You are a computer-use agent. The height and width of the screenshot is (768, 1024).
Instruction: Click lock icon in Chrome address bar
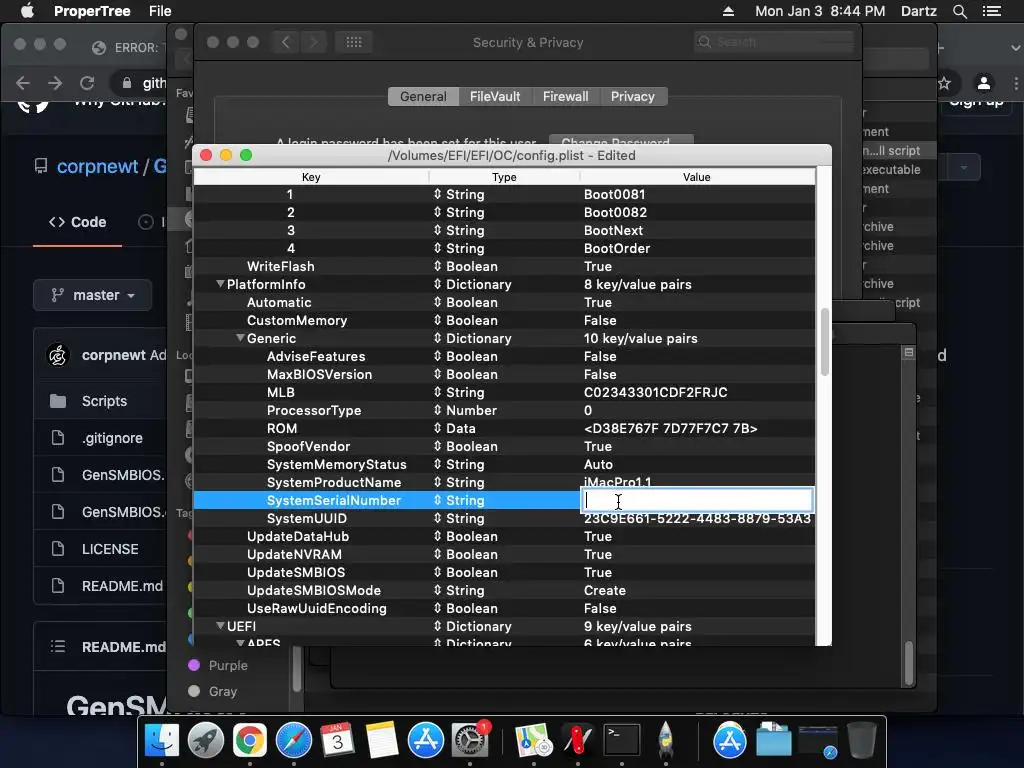coord(127,83)
